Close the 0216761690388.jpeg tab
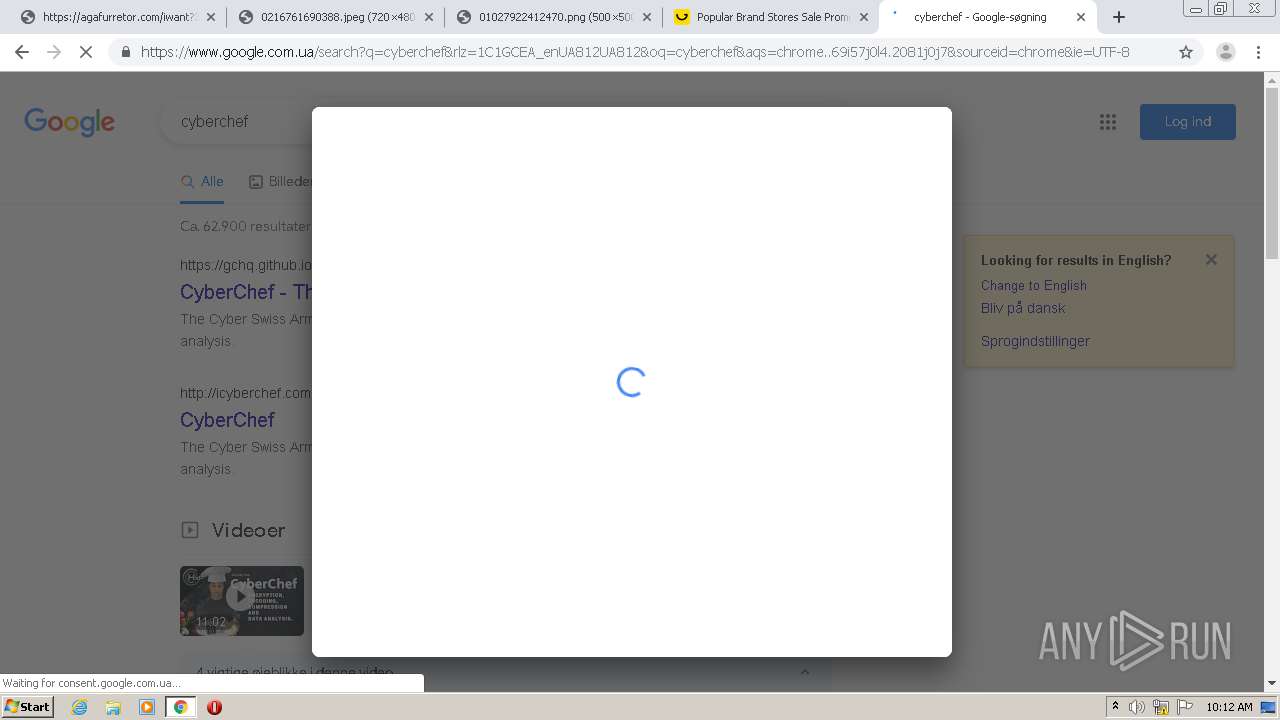This screenshot has width=1280, height=720. pos(429,17)
